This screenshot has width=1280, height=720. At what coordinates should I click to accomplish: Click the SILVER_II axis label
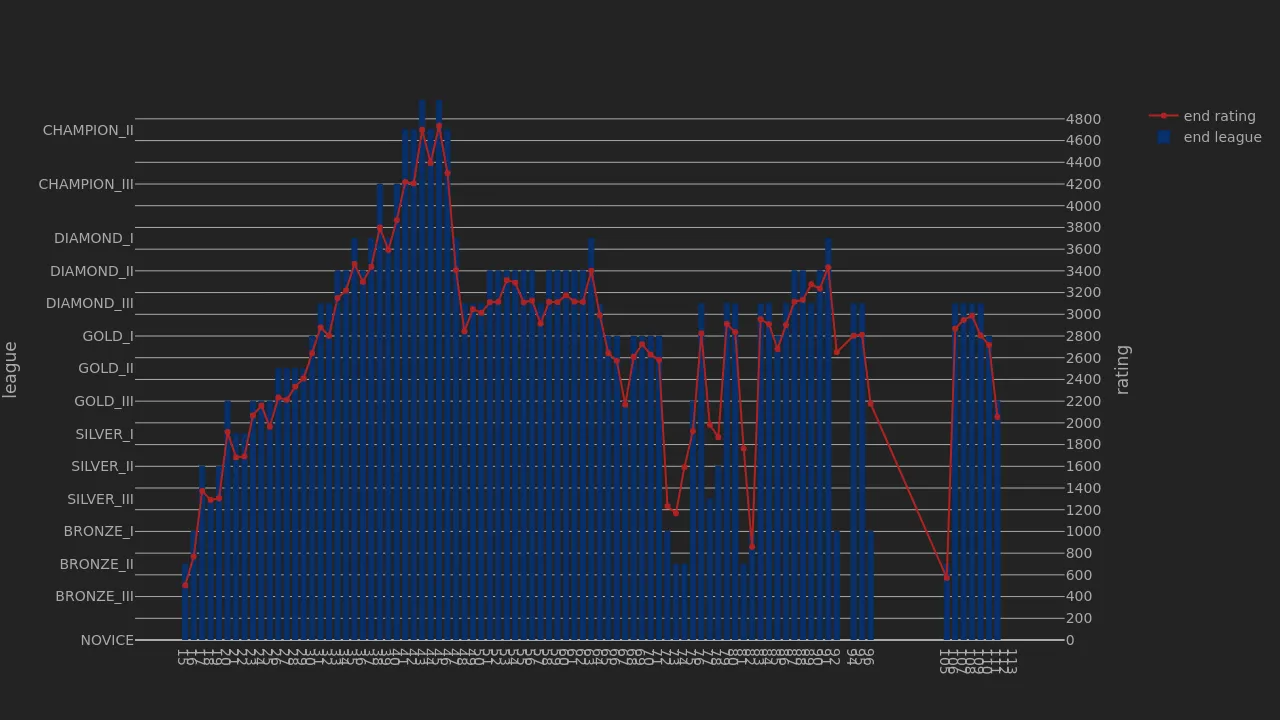click(x=103, y=466)
